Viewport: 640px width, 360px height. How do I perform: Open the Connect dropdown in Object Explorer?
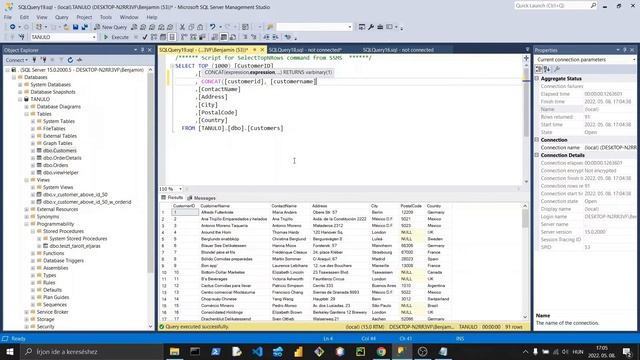pos(16,60)
